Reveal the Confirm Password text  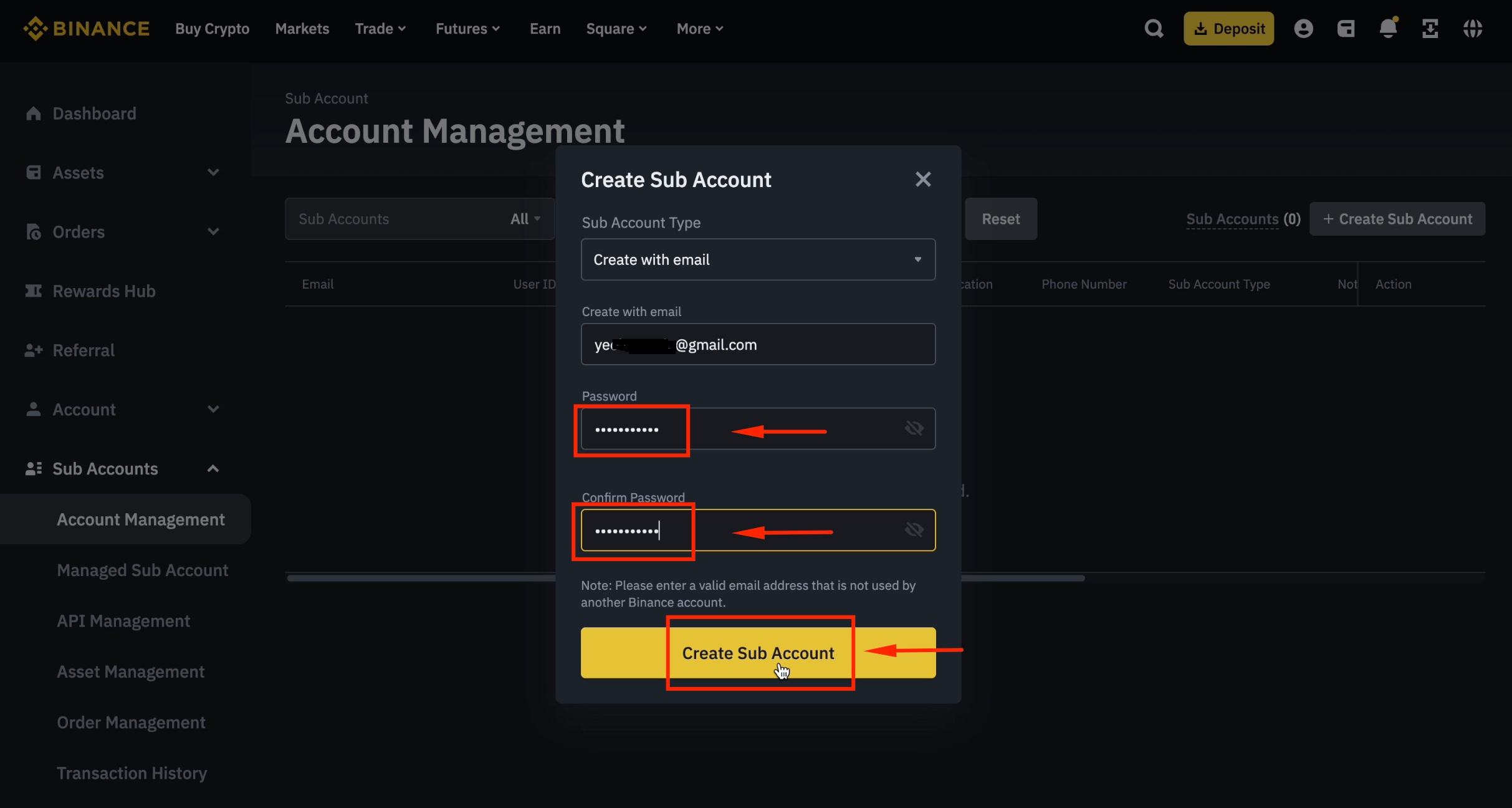(x=914, y=530)
